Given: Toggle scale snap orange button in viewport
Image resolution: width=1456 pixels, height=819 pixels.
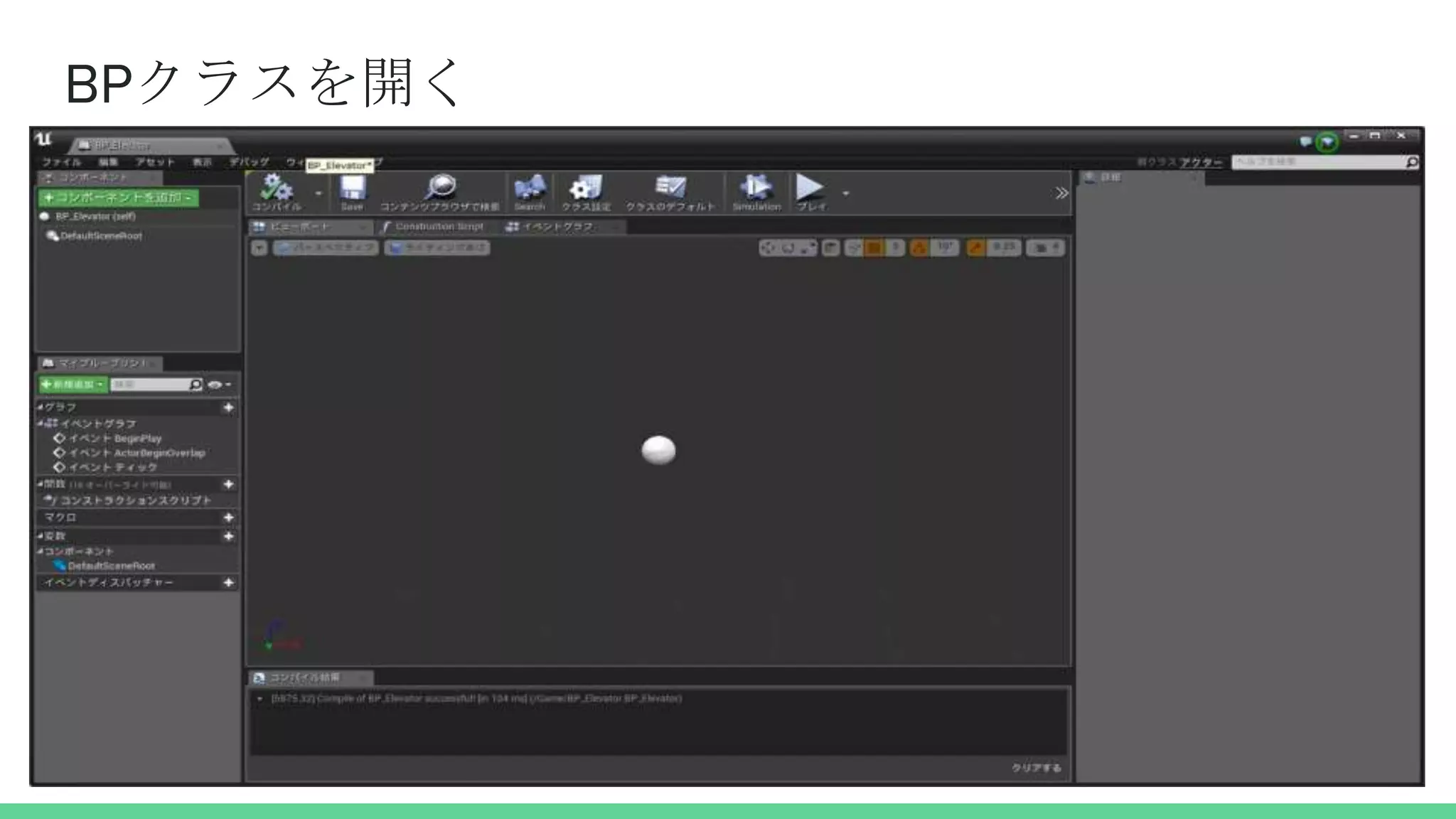Looking at the screenshot, I should pos(975,247).
